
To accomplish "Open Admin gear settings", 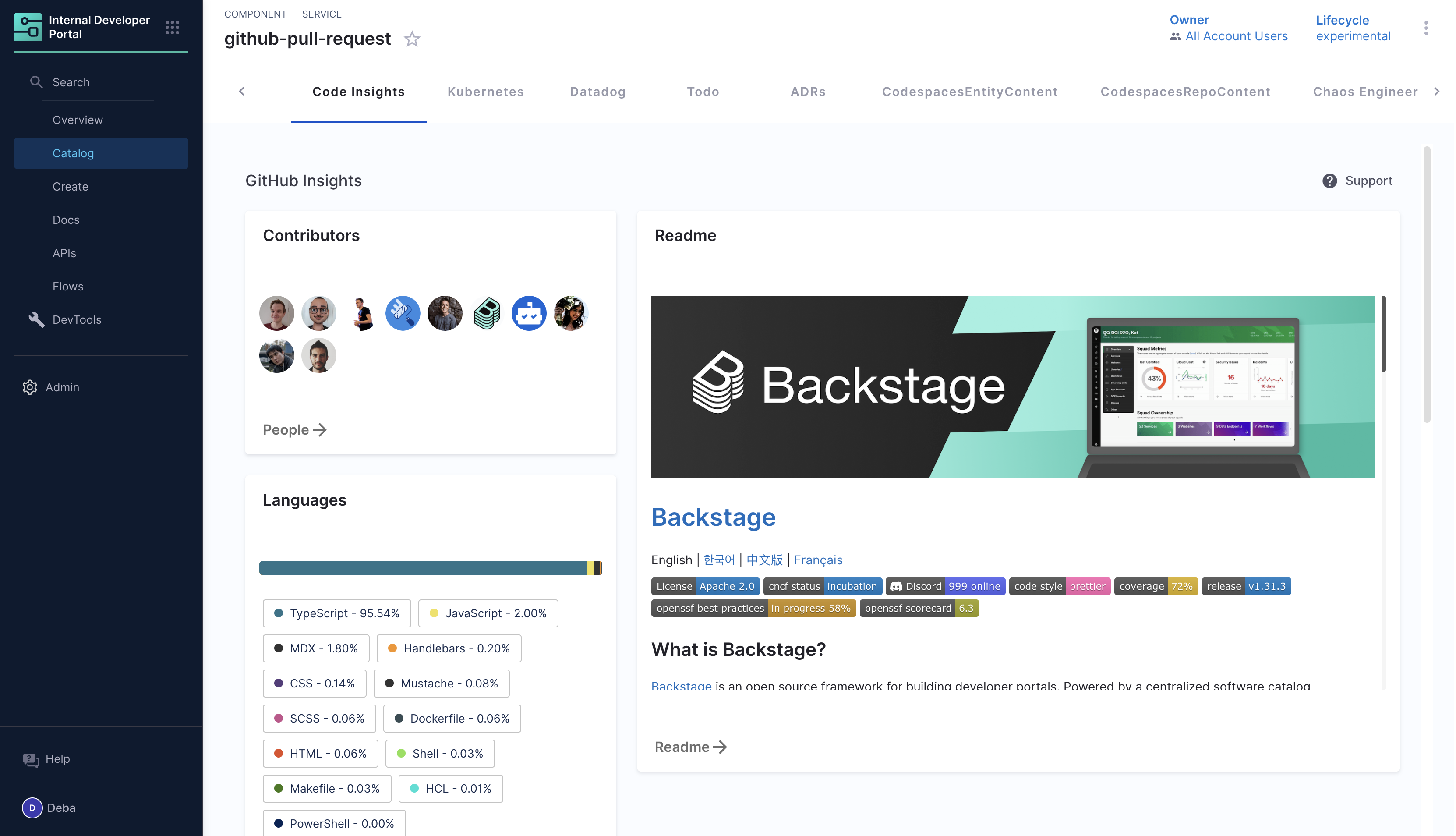I will tap(30, 388).
